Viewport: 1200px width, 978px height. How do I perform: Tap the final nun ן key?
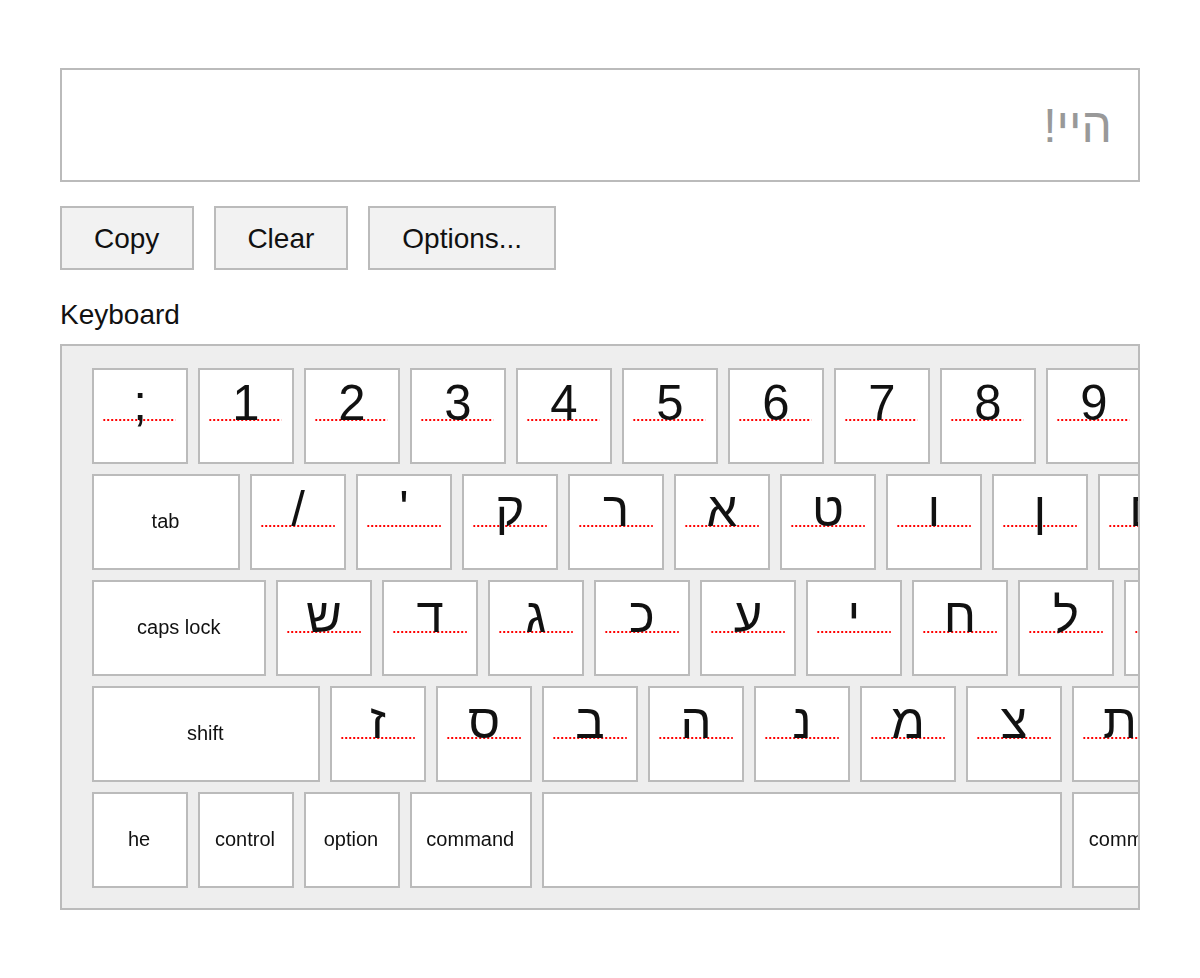tap(1040, 522)
